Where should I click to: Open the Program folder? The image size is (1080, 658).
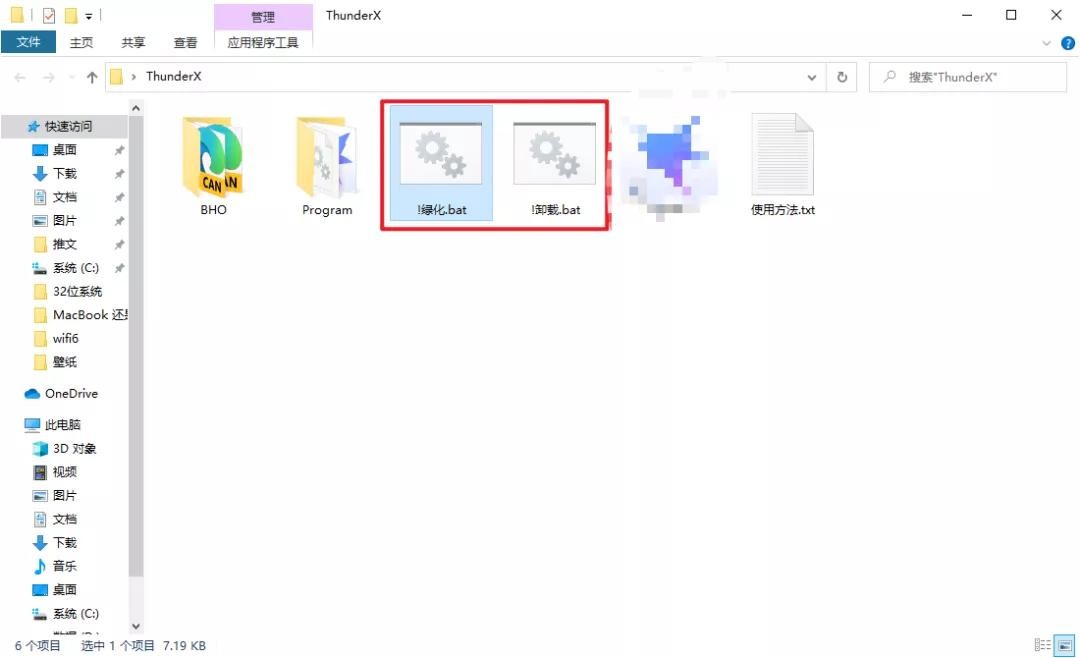click(327, 157)
